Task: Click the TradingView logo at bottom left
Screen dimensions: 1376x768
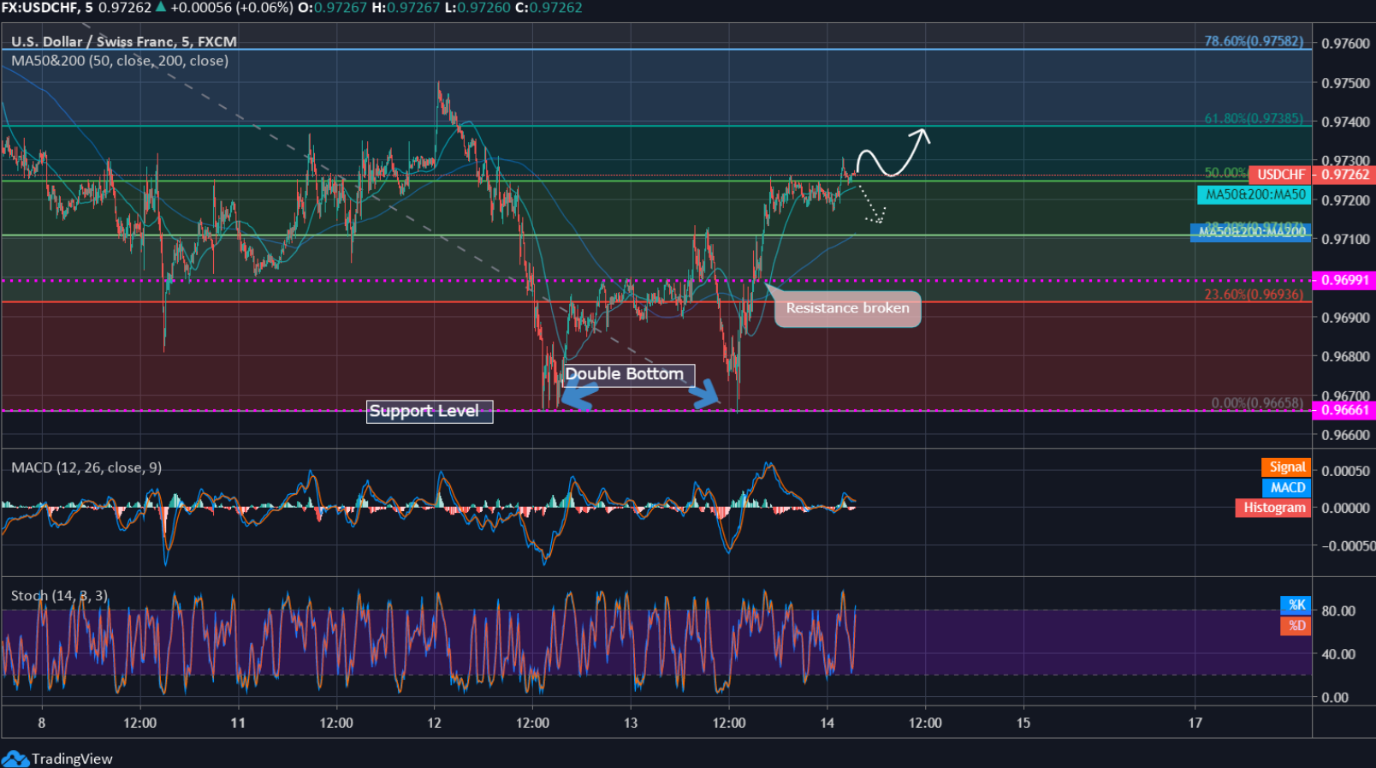Action: pos(55,759)
